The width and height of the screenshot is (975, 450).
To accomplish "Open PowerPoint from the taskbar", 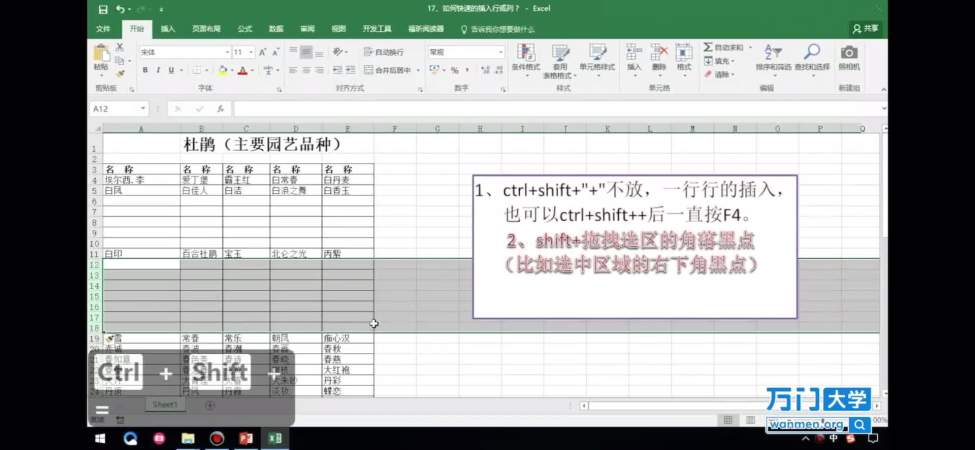I will pyautogui.click(x=246, y=439).
